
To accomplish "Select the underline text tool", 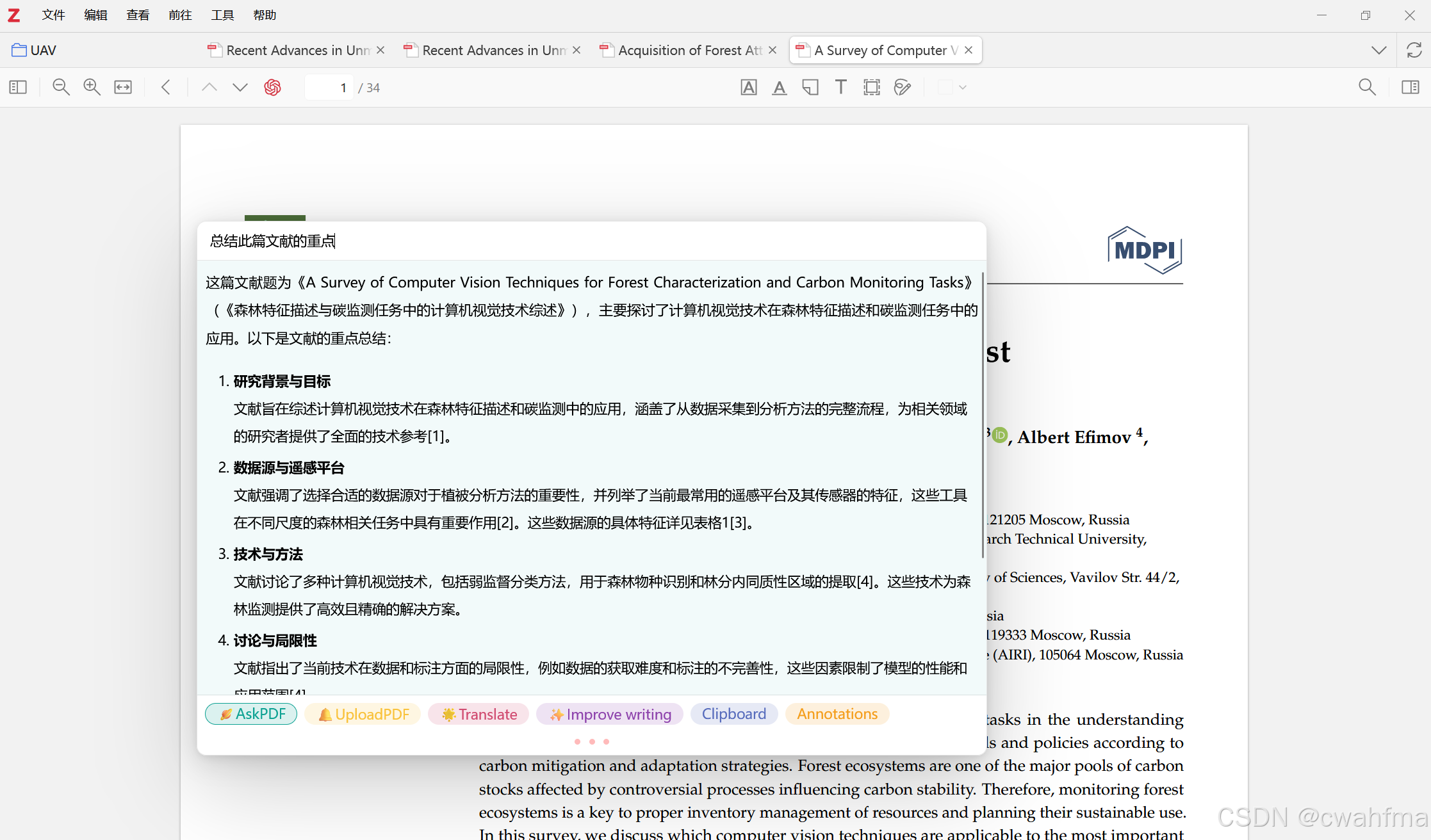I will 779,87.
